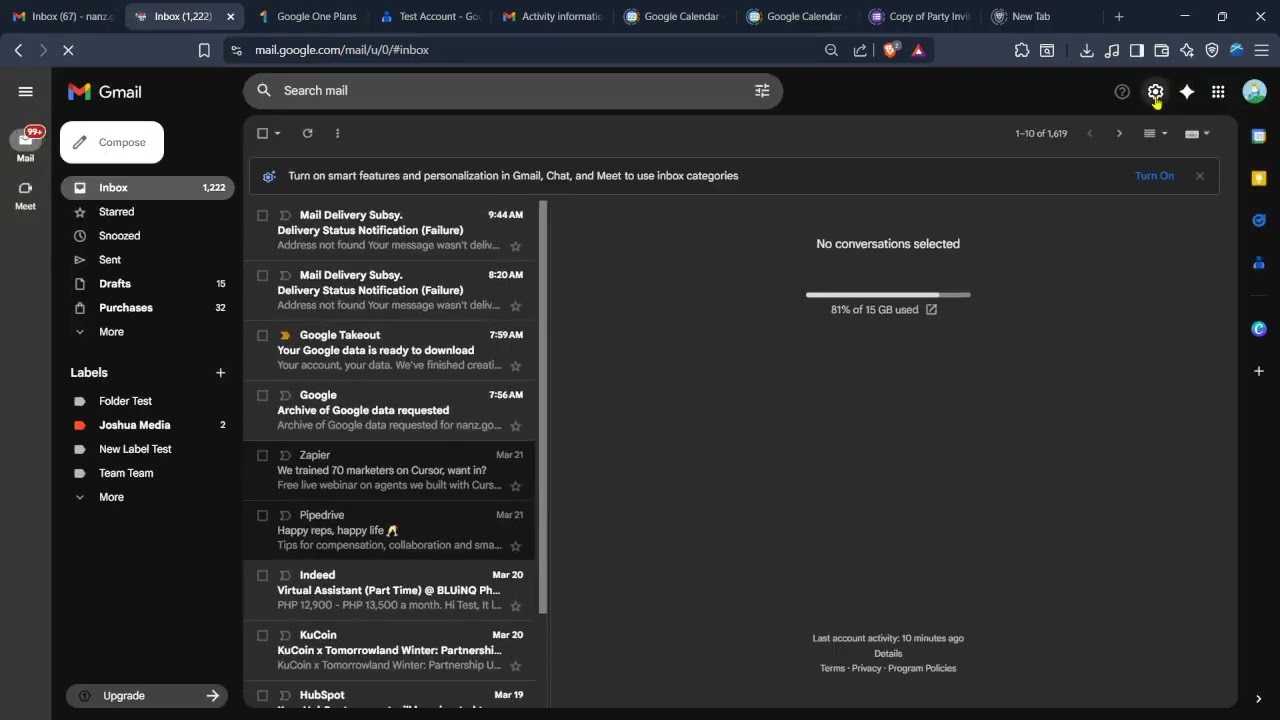The image size is (1280, 720).
Task: Select the 8:20 AM Mail Delivery Subsystem email checkbox
Action: 262,275
